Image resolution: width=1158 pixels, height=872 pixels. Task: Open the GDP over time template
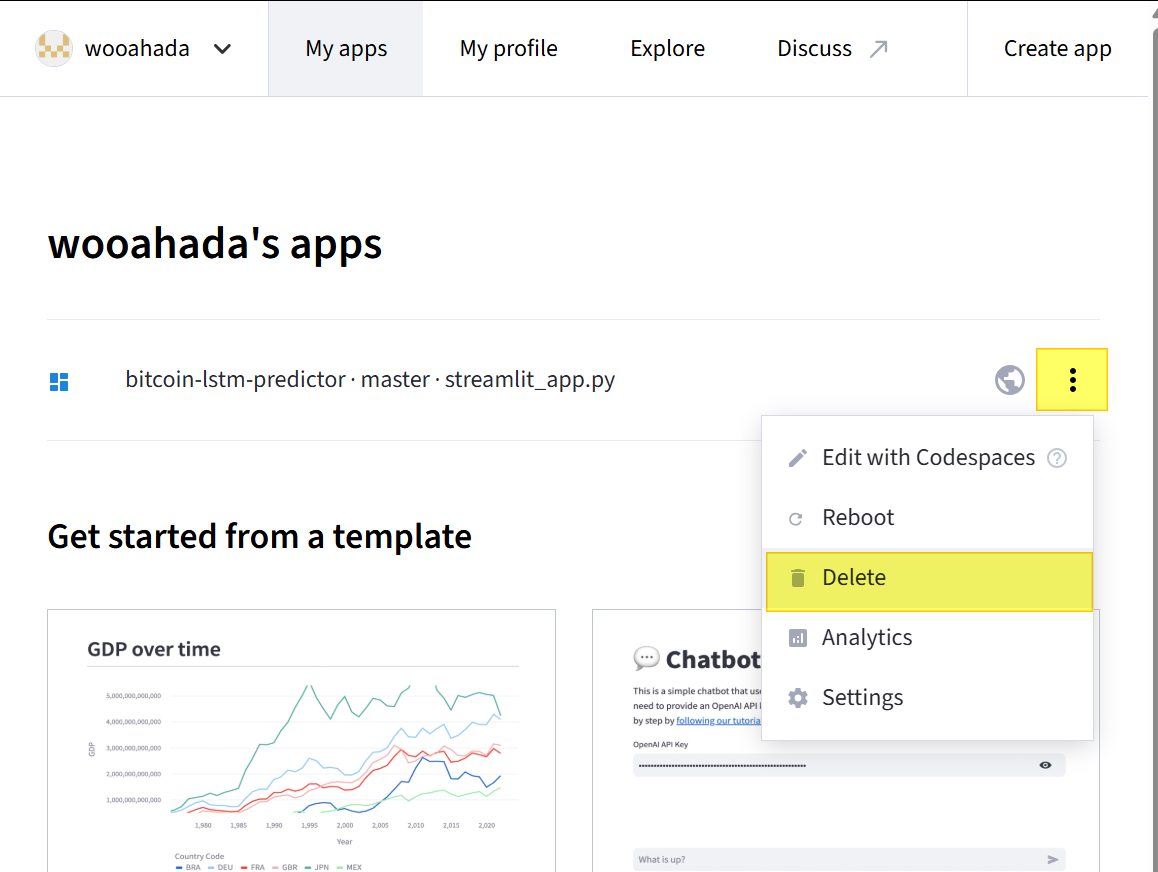301,741
